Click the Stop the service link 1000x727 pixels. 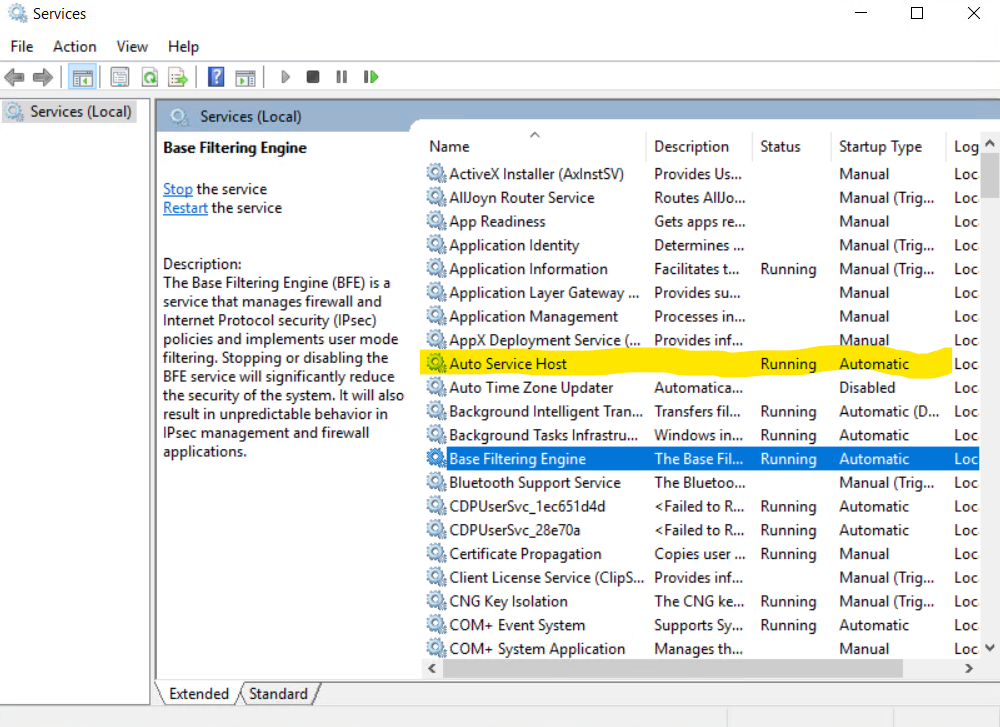pos(178,189)
